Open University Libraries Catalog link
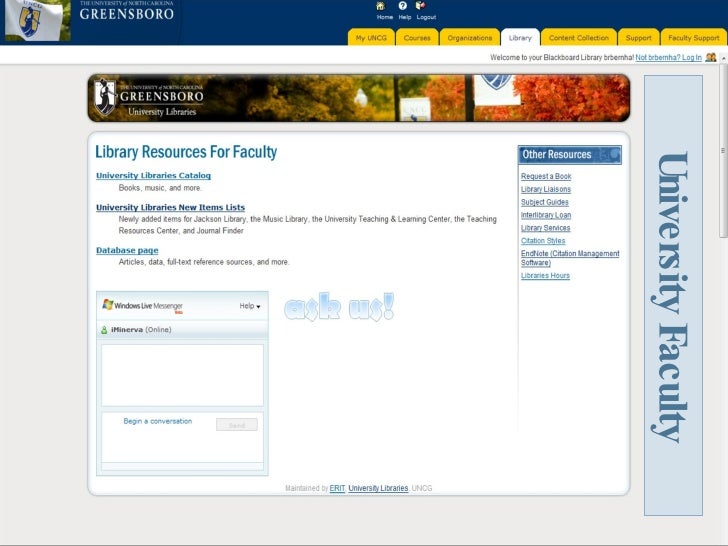 153,176
